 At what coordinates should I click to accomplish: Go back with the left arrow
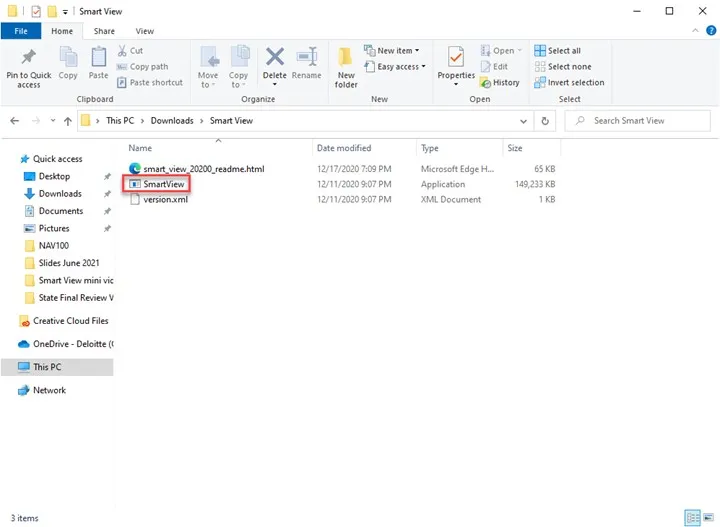(x=15, y=121)
